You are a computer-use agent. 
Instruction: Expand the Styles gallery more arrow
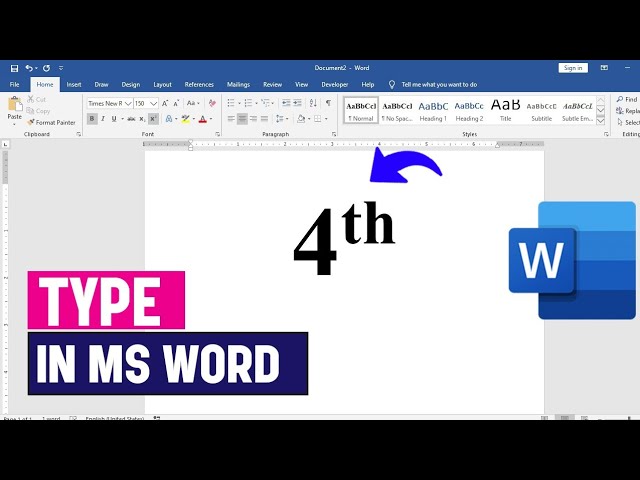[600, 121]
